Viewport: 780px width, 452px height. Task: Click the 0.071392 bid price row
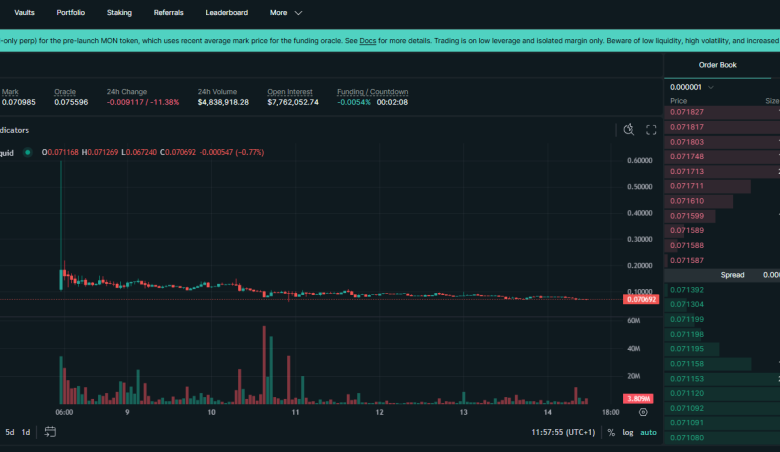(x=687, y=290)
